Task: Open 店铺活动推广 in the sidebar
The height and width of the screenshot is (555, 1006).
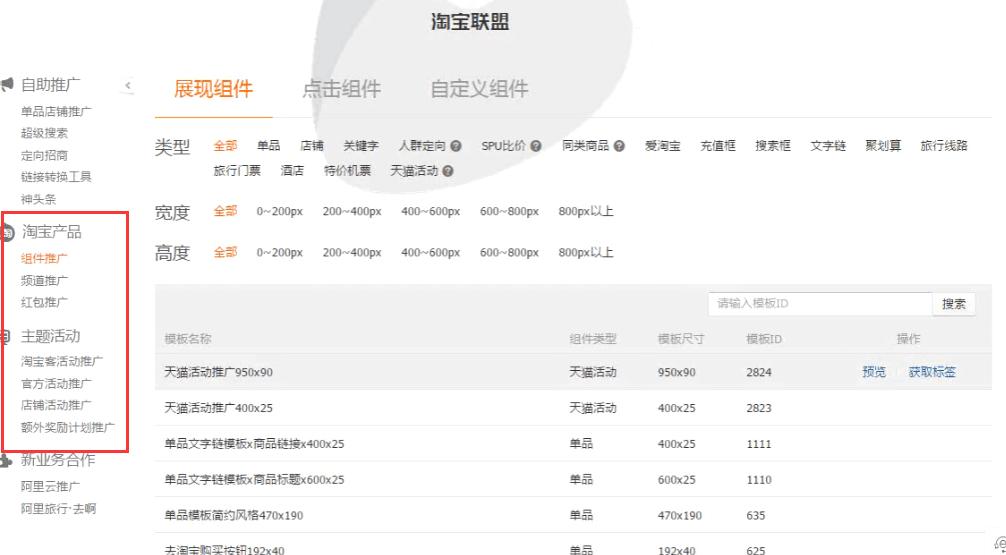Action: click(56, 406)
